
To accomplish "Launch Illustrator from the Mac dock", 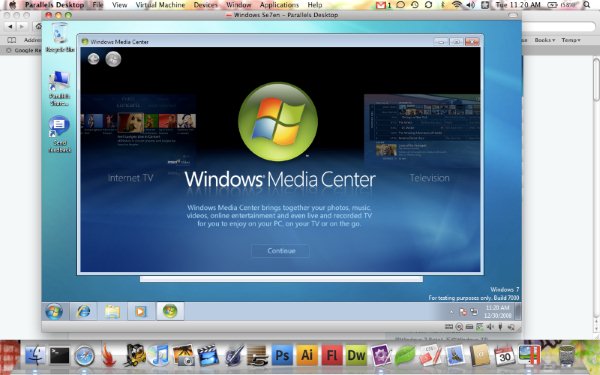I will tap(307, 355).
